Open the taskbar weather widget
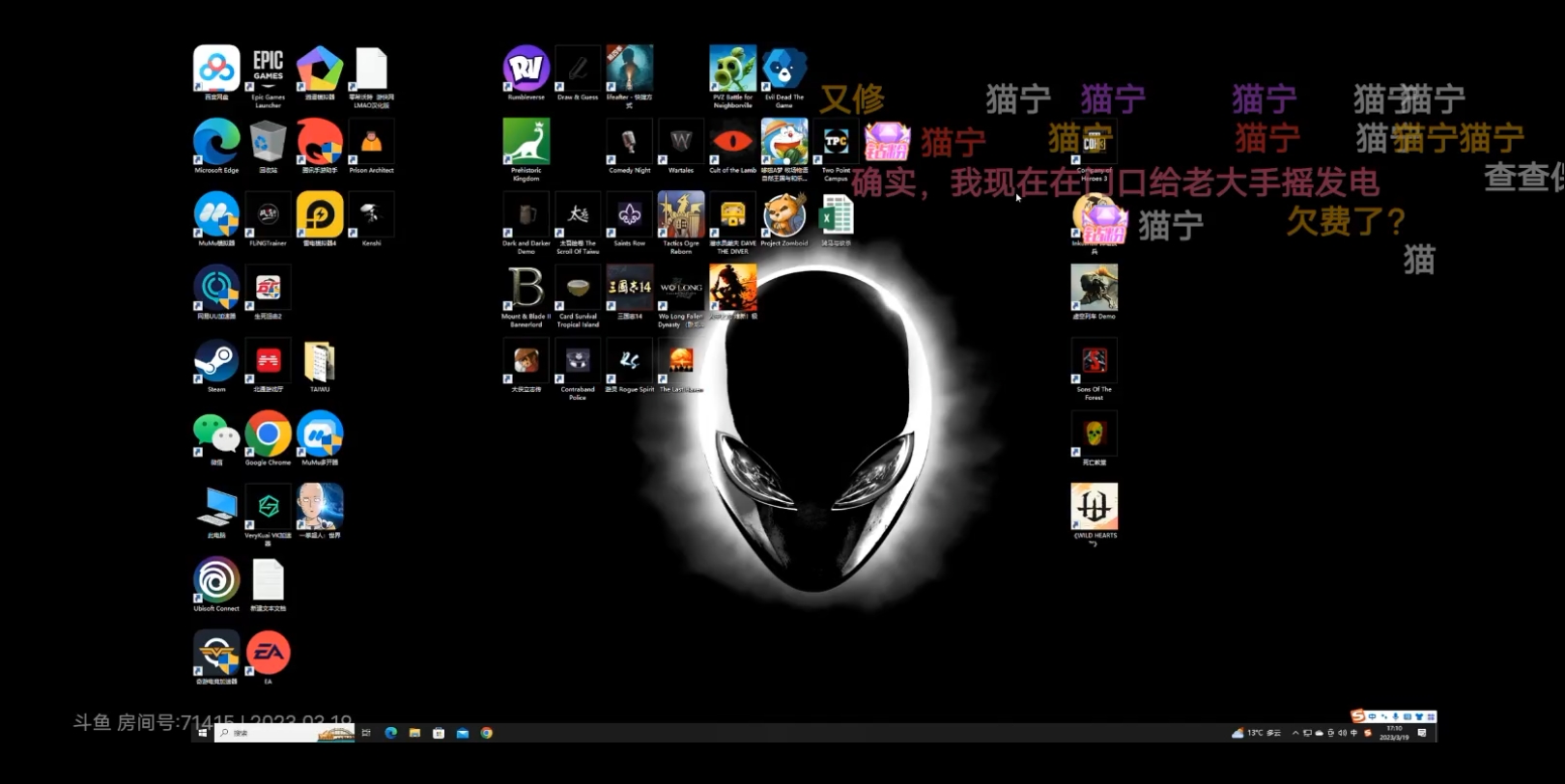 point(1256,733)
